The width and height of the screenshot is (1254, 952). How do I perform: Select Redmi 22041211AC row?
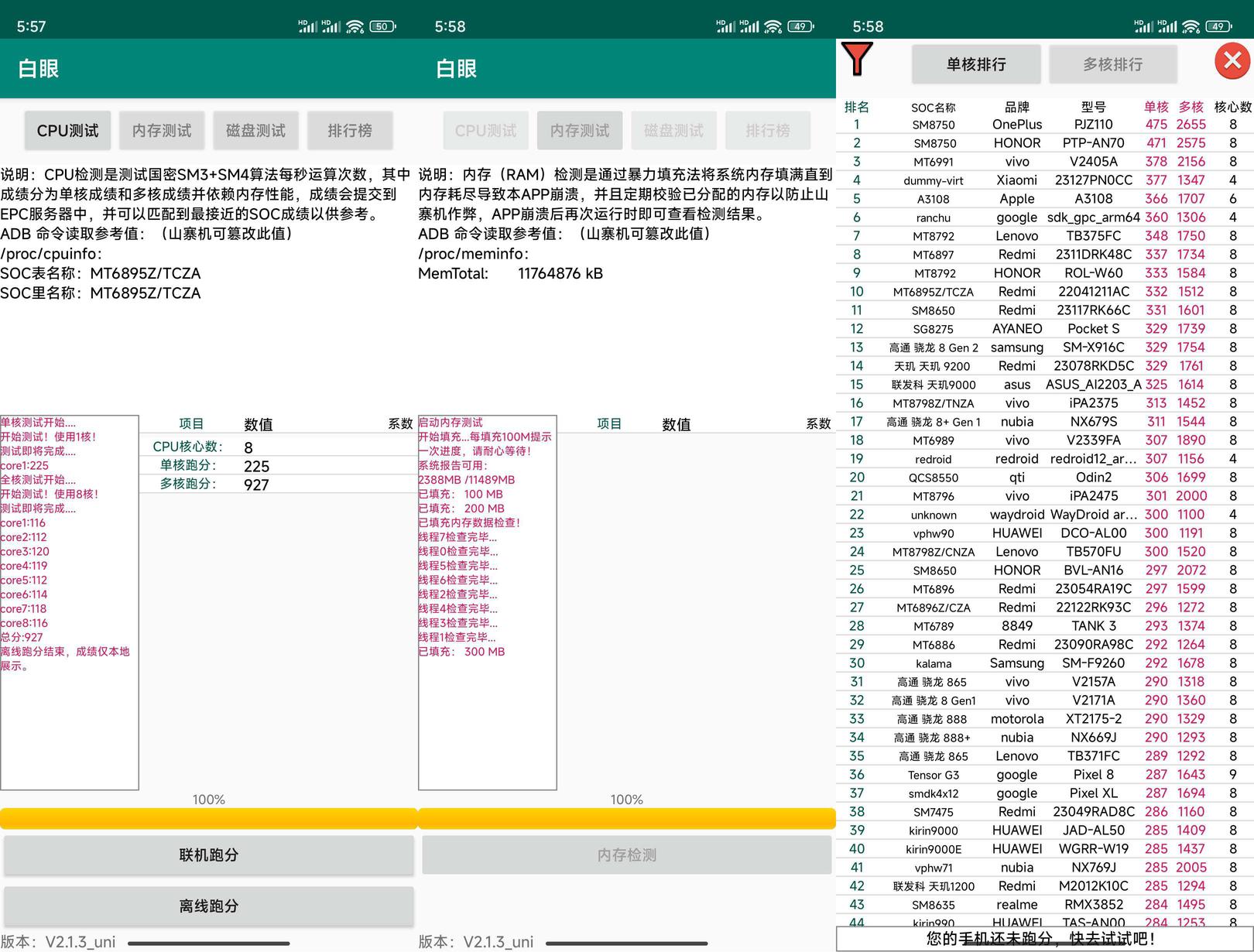click(1045, 292)
